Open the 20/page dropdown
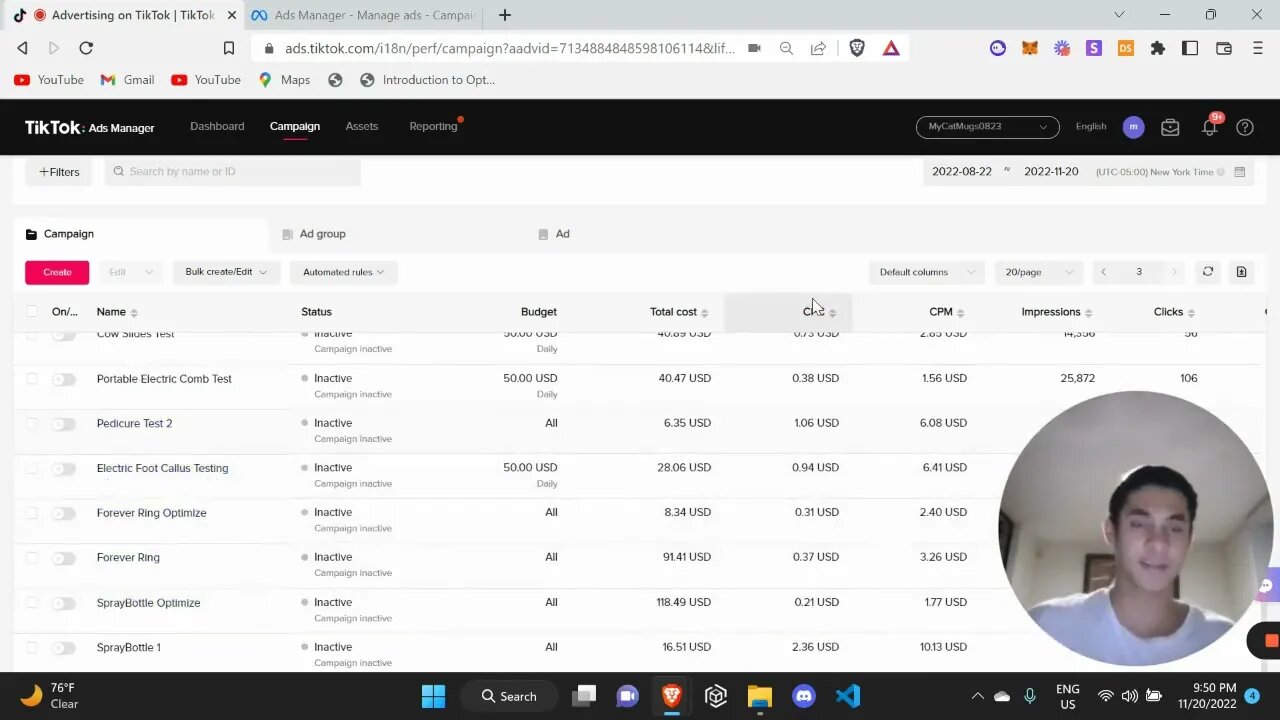Screen dimensions: 1280x720 [1040, 272]
